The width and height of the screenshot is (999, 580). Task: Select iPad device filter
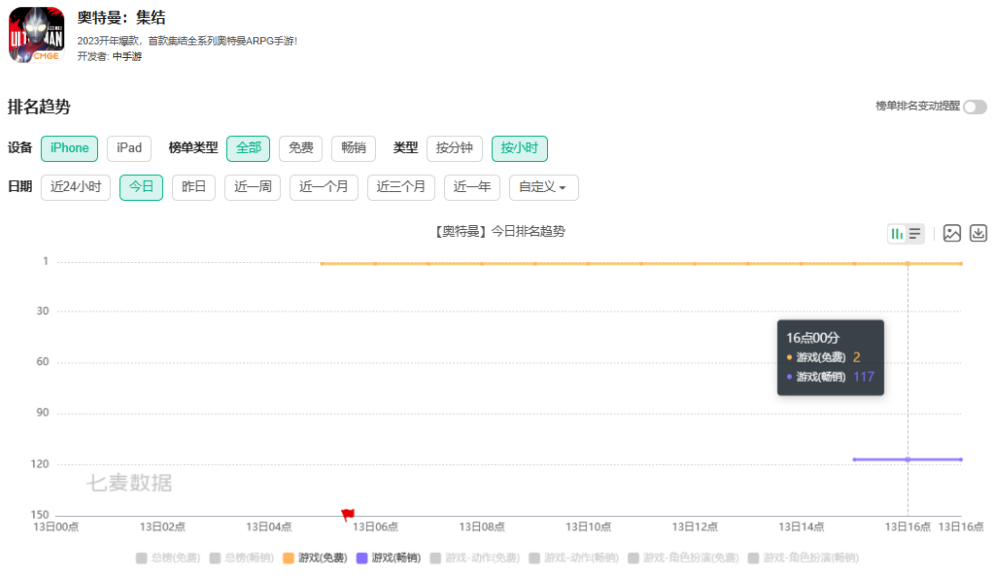(129, 149)
